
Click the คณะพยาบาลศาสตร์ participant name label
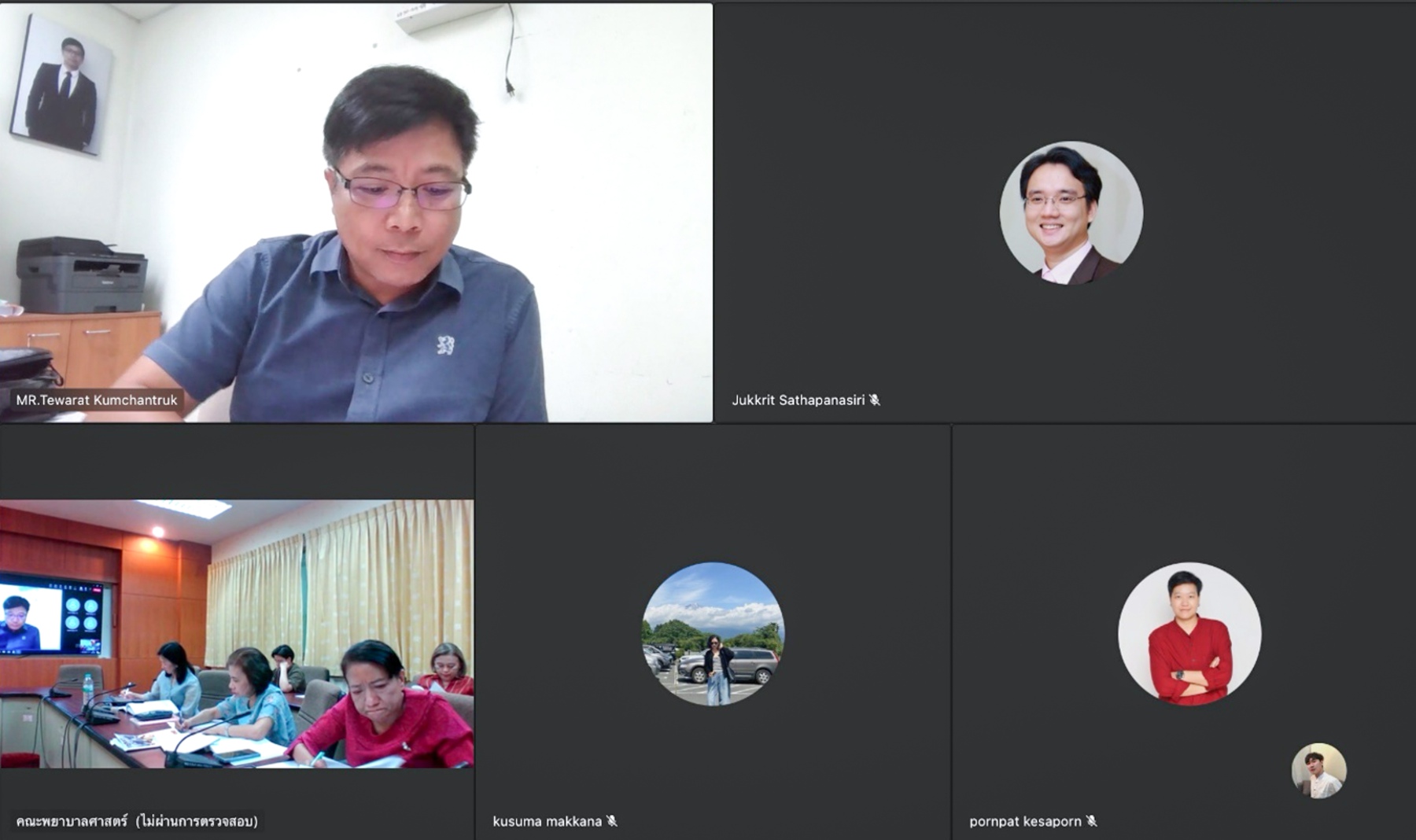136,821
